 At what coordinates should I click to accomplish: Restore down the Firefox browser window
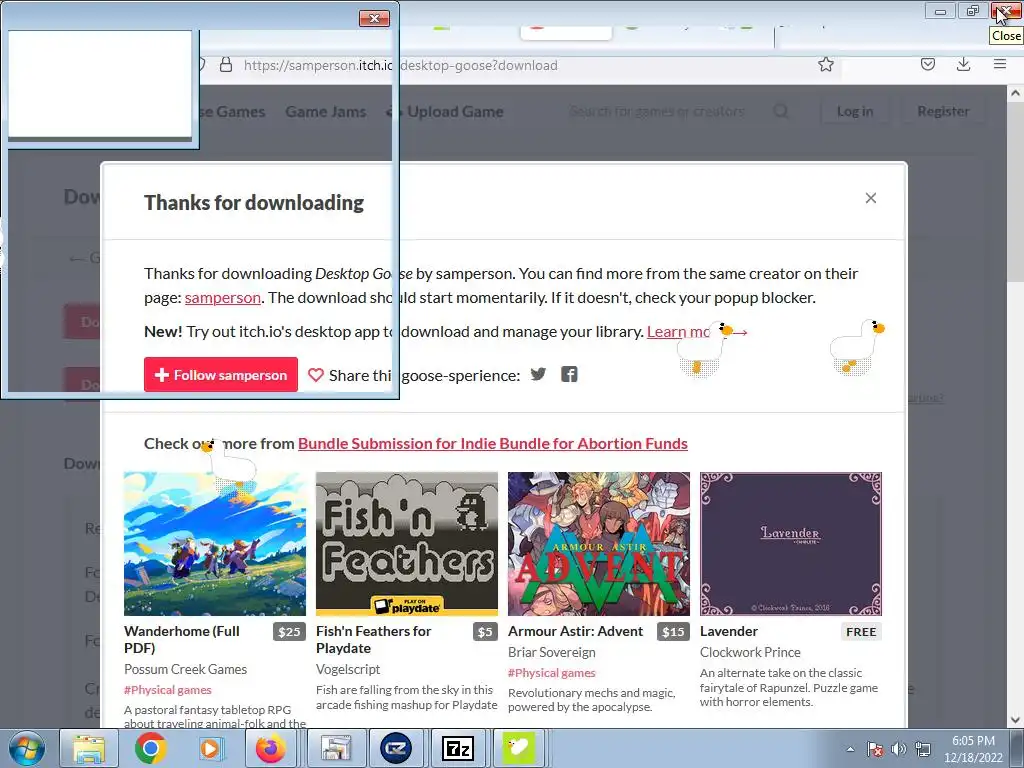click(x=972, y=11)
